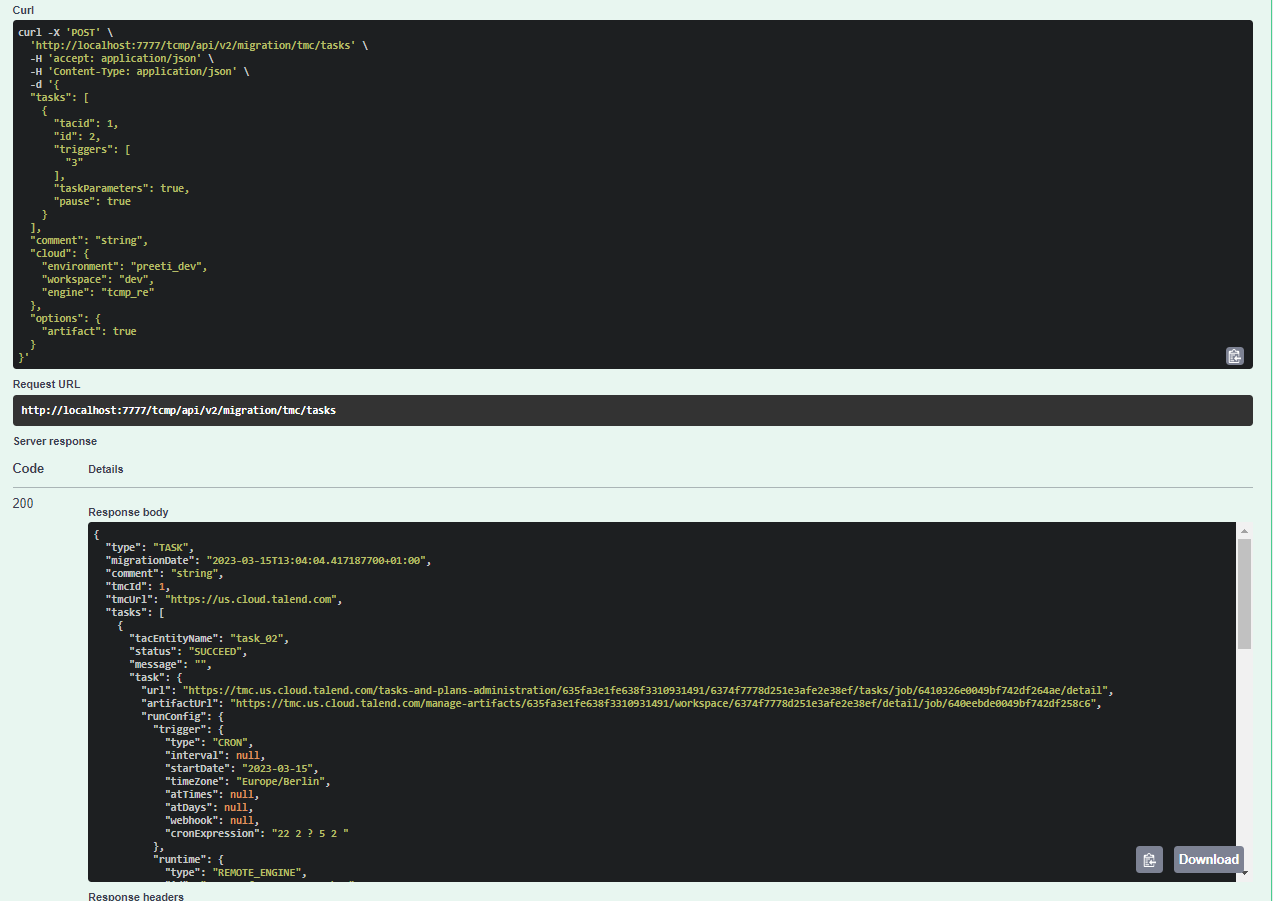
Task: Click the response body scrollbar thumb
Action: point(1244,593)
